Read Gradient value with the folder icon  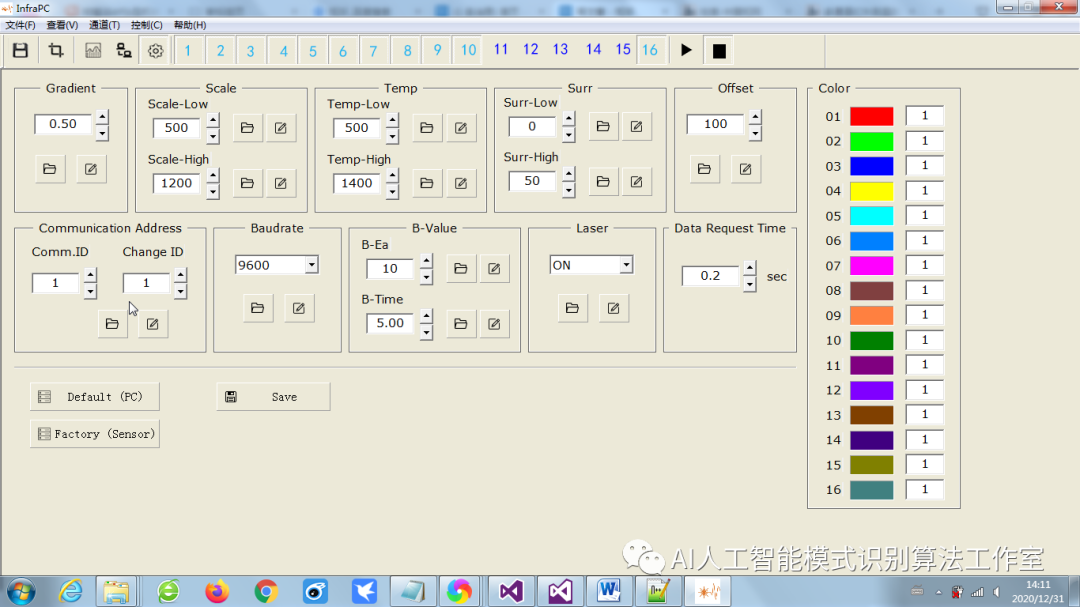pos(50,169)
